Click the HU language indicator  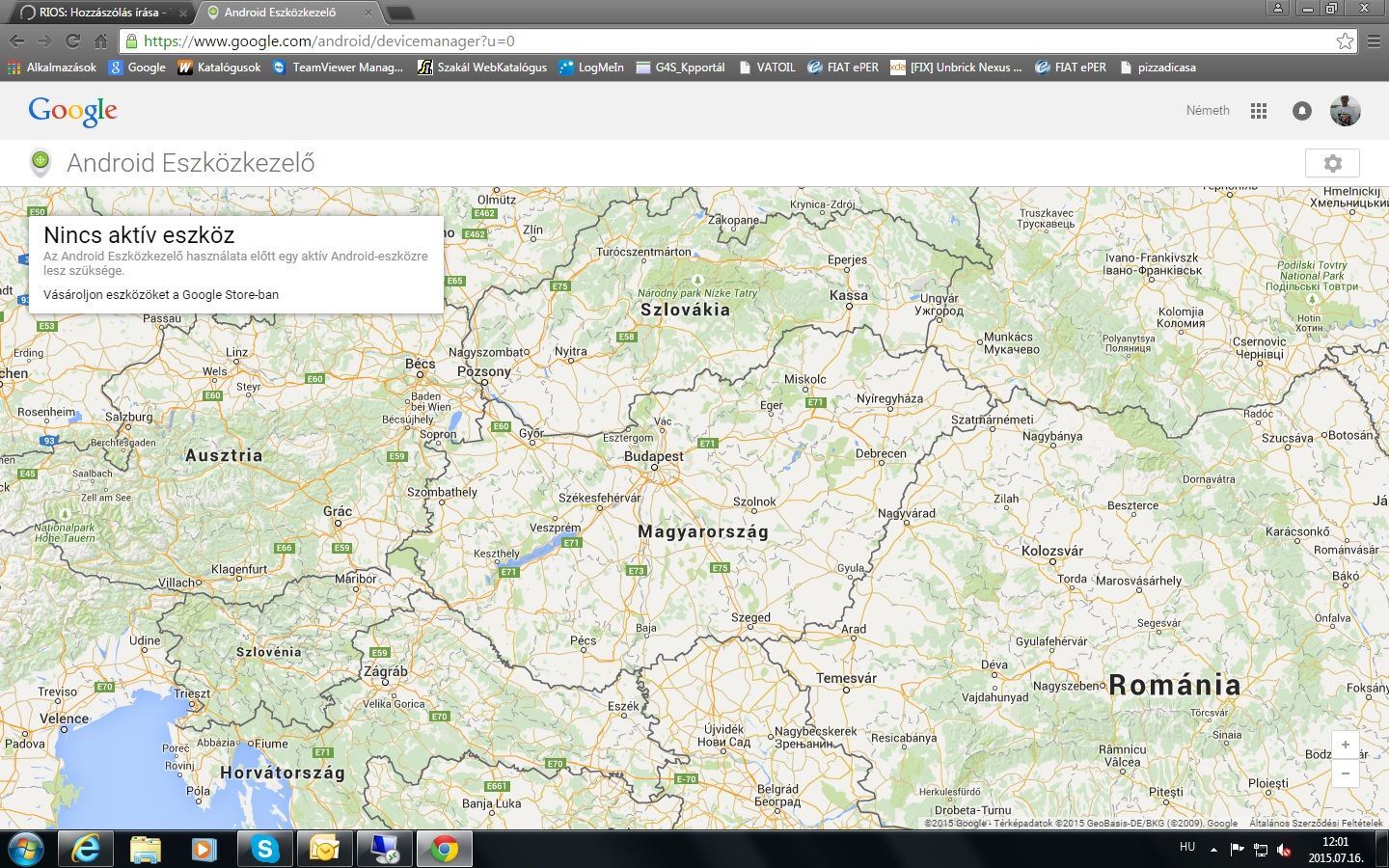(x=1187, y=848)
